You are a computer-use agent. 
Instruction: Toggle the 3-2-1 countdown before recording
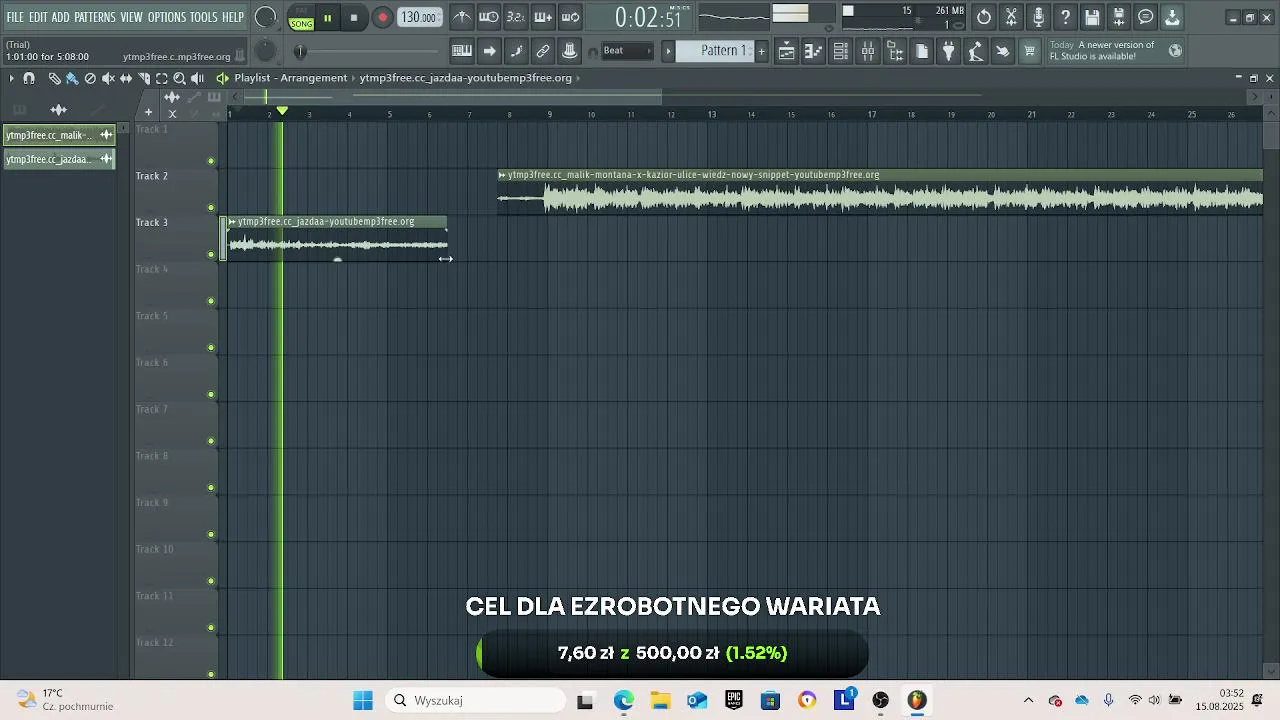pos(516,17)
